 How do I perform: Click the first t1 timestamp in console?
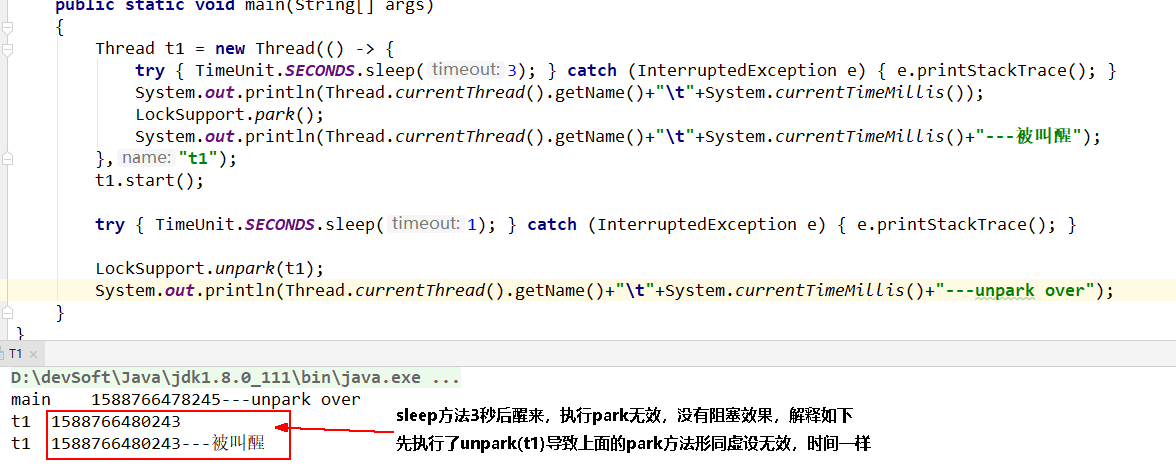[116, 421]
